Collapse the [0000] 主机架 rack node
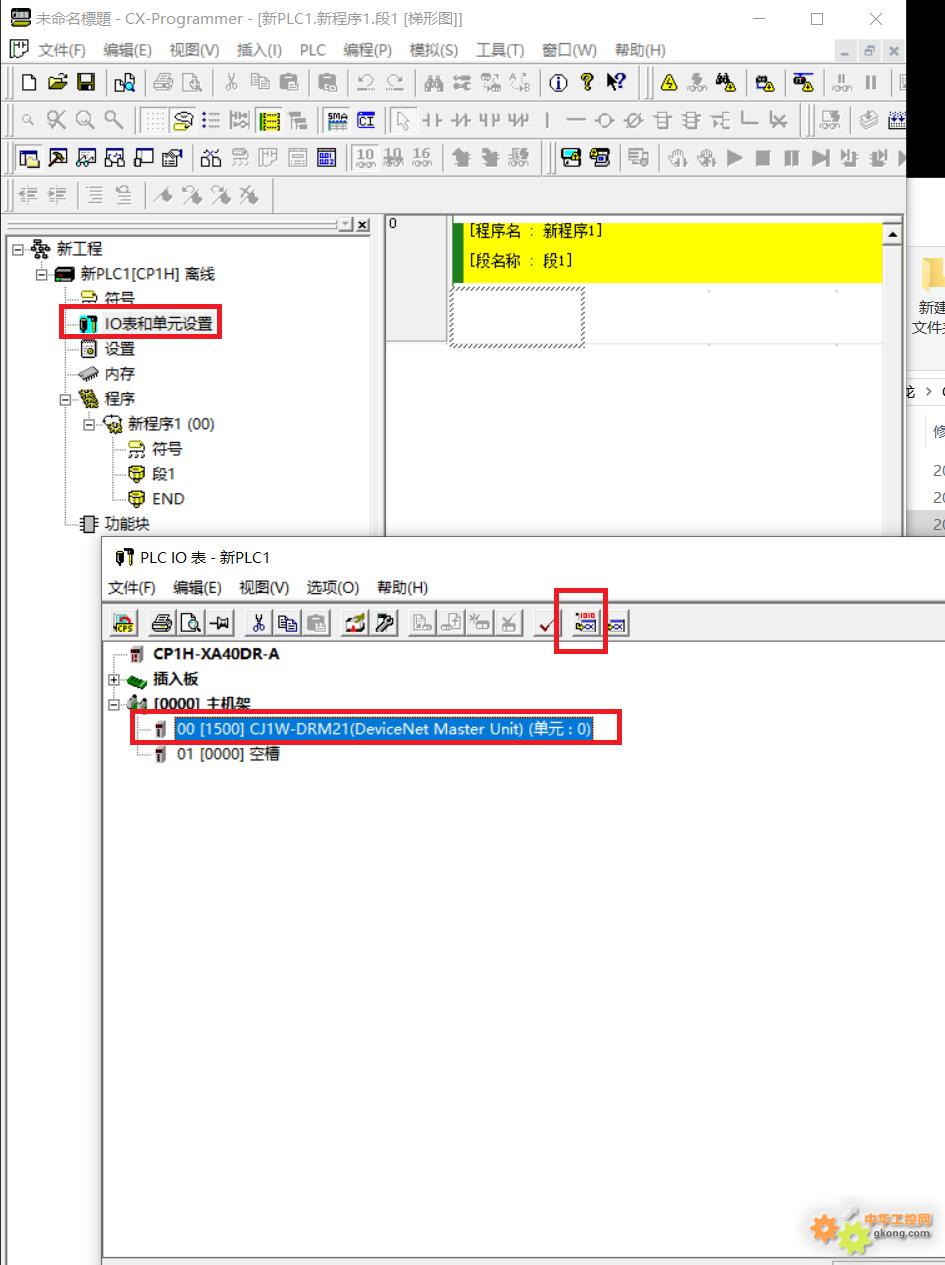This screenshot has width=945, height=1265. pos(115,705)
